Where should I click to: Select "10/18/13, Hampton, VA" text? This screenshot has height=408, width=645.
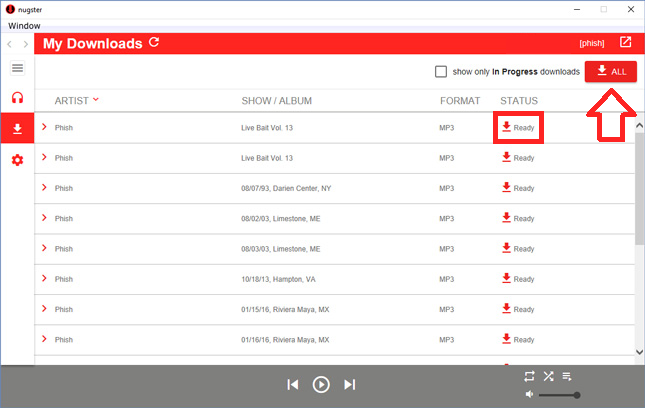(278, 279)
